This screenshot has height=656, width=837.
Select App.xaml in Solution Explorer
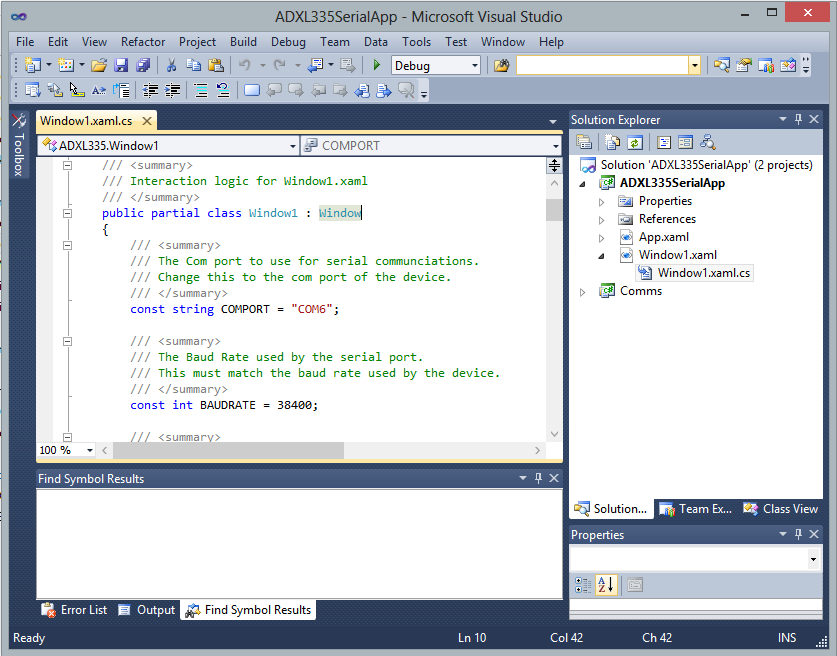click(x=664, y=237)
